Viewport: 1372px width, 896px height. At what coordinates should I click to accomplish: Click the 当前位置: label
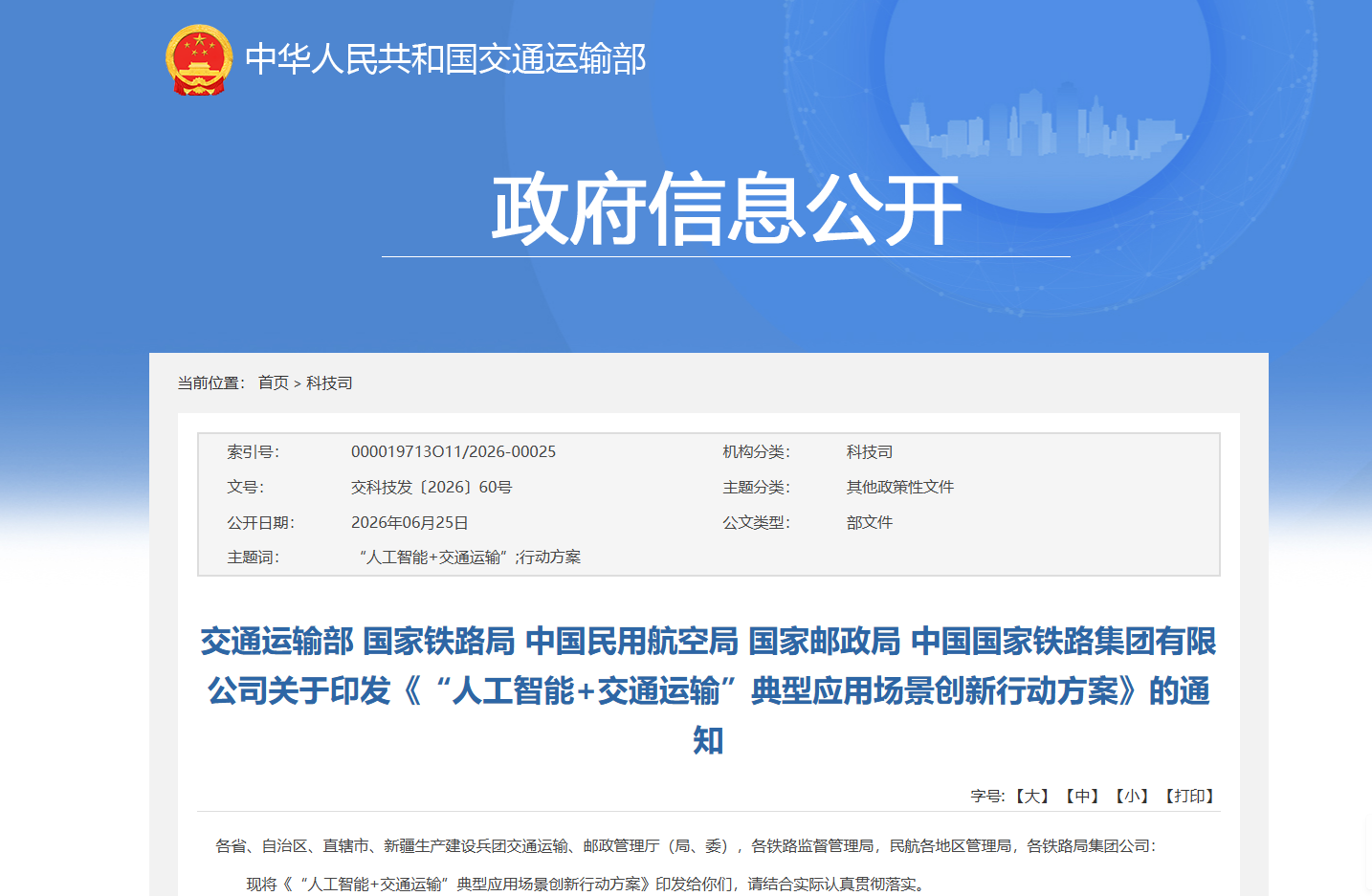[210, 382]
